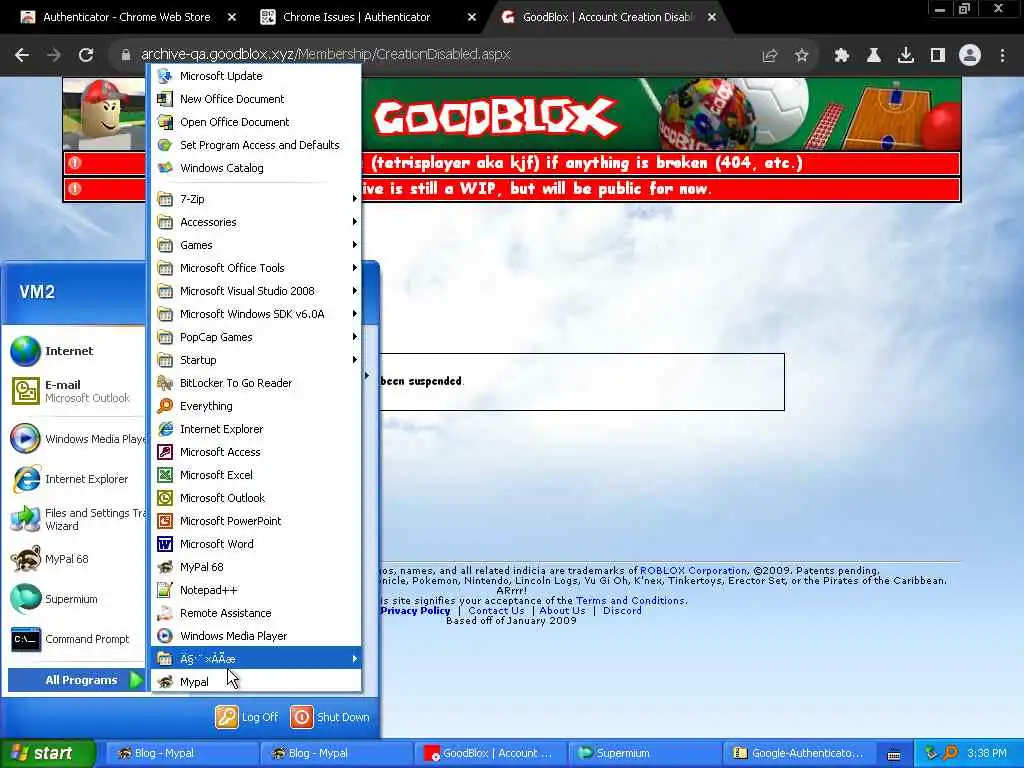Open the Chrome extensions puzzle icon
The image size is (1024, 768).
pyautogui.click(x=842, y=55)
